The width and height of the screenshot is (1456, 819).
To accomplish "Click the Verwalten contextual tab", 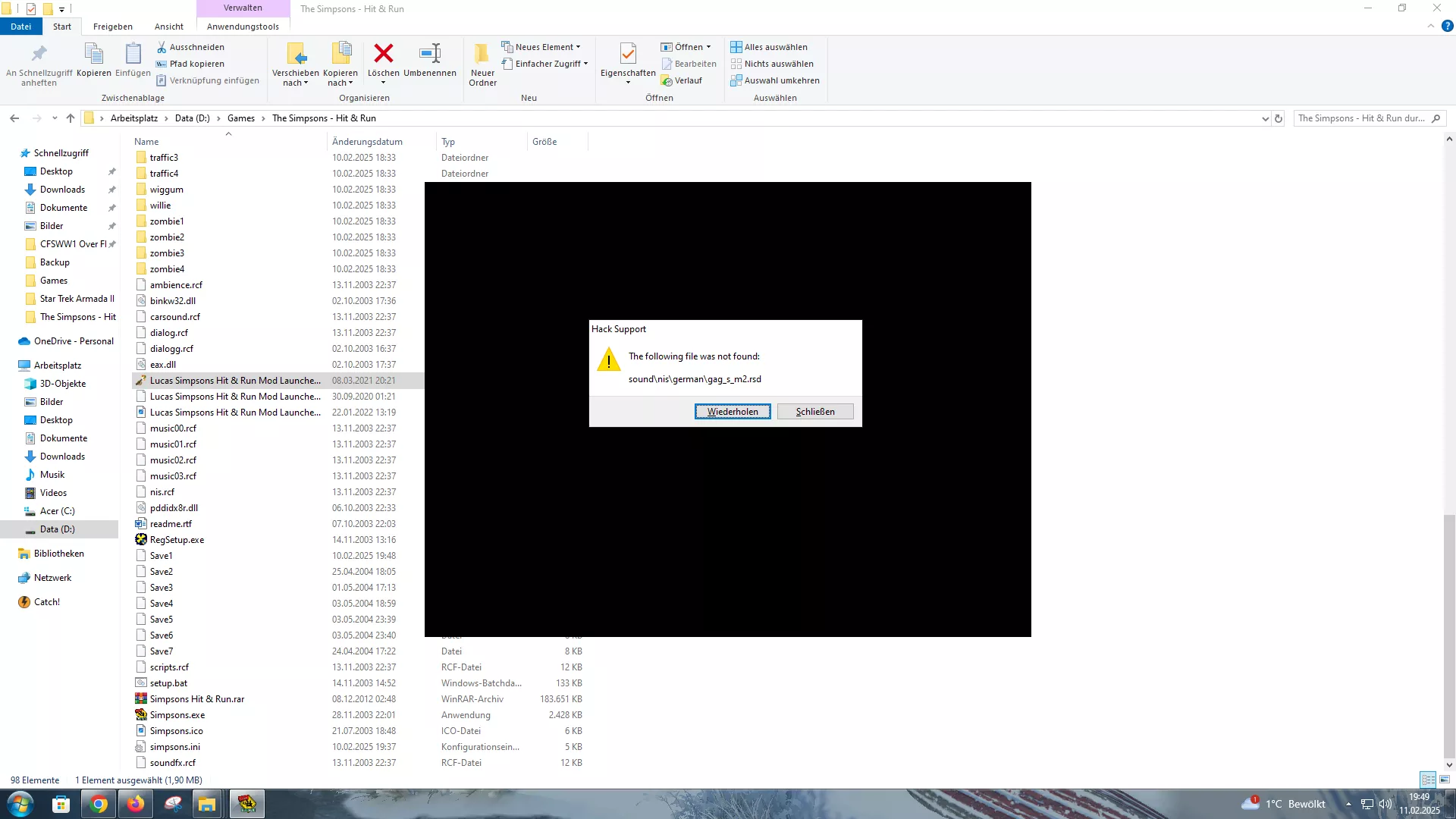I will 243,8.
